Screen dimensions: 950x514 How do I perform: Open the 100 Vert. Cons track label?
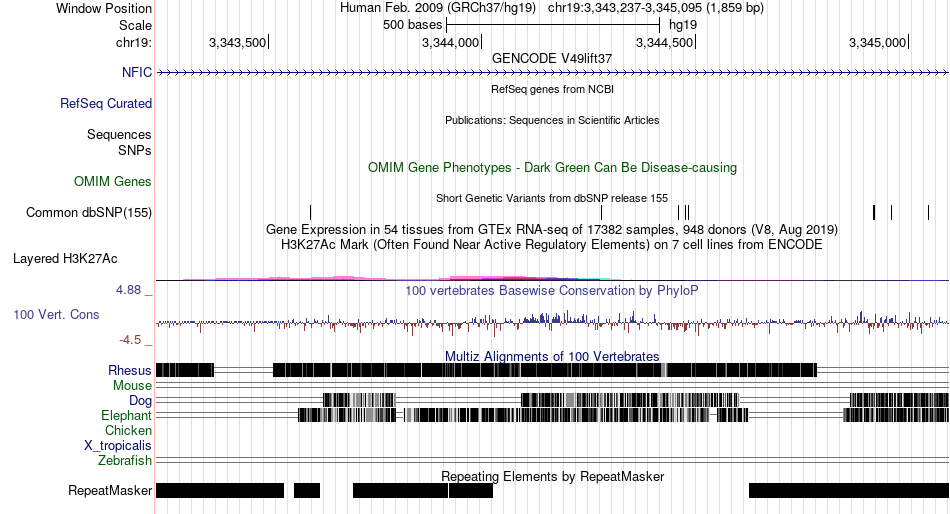(56, 315)
